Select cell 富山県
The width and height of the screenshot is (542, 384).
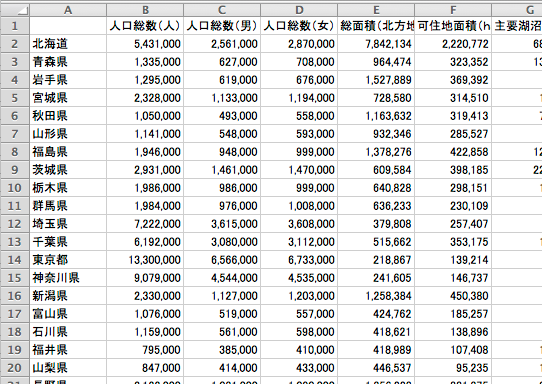68,313
